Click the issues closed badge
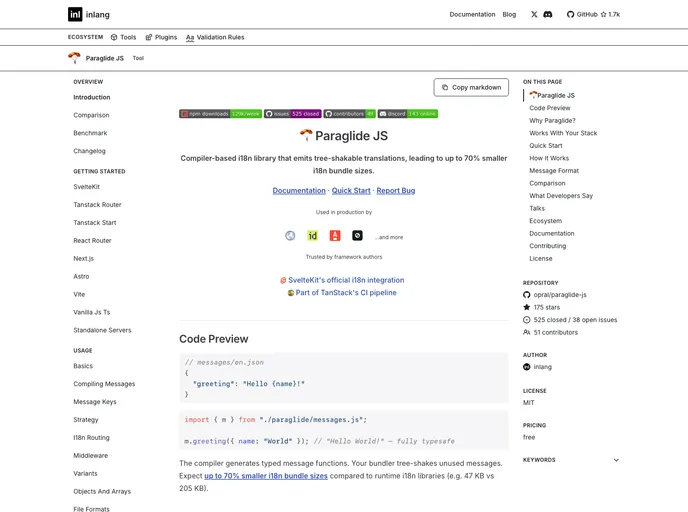This screenshot has height=512, width=688. (x=292, y=114)
